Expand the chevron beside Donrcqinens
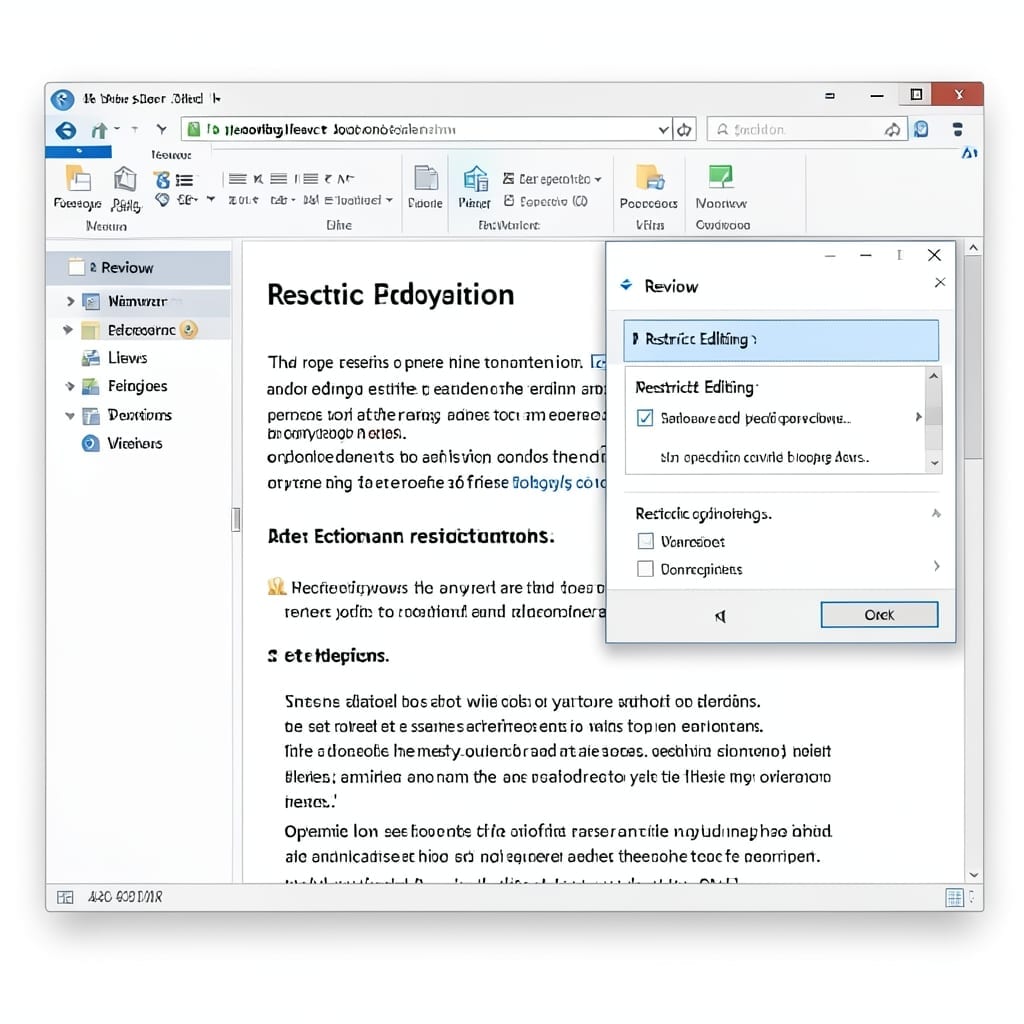1024x1024 pixels. click(936, 566)
